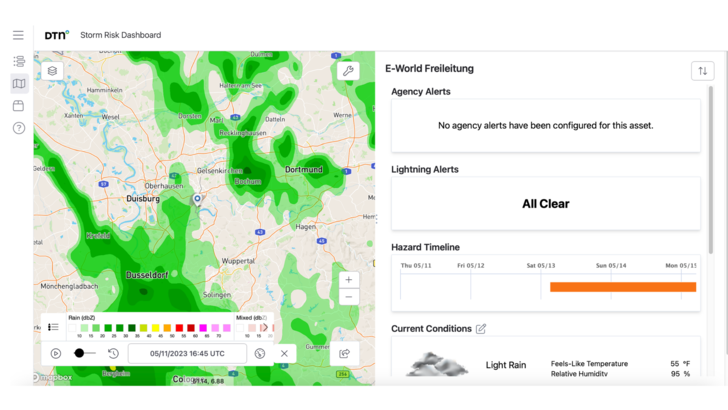Reset radar time with history icon
The height and width of the screenshot is (410, 728).
pyautogui.click(x=113, y=353)
